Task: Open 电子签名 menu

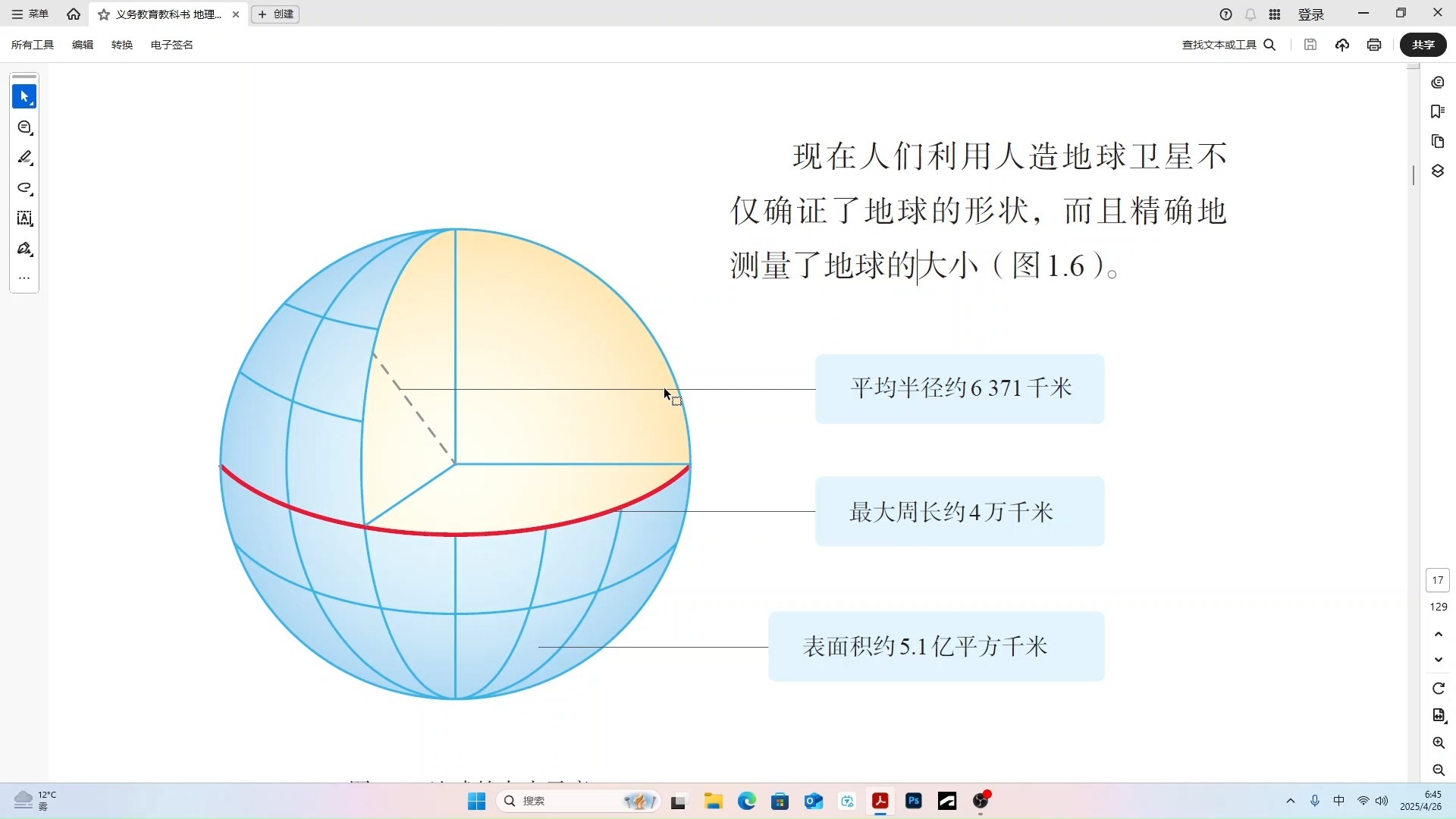Action: [x=172, y=45]
